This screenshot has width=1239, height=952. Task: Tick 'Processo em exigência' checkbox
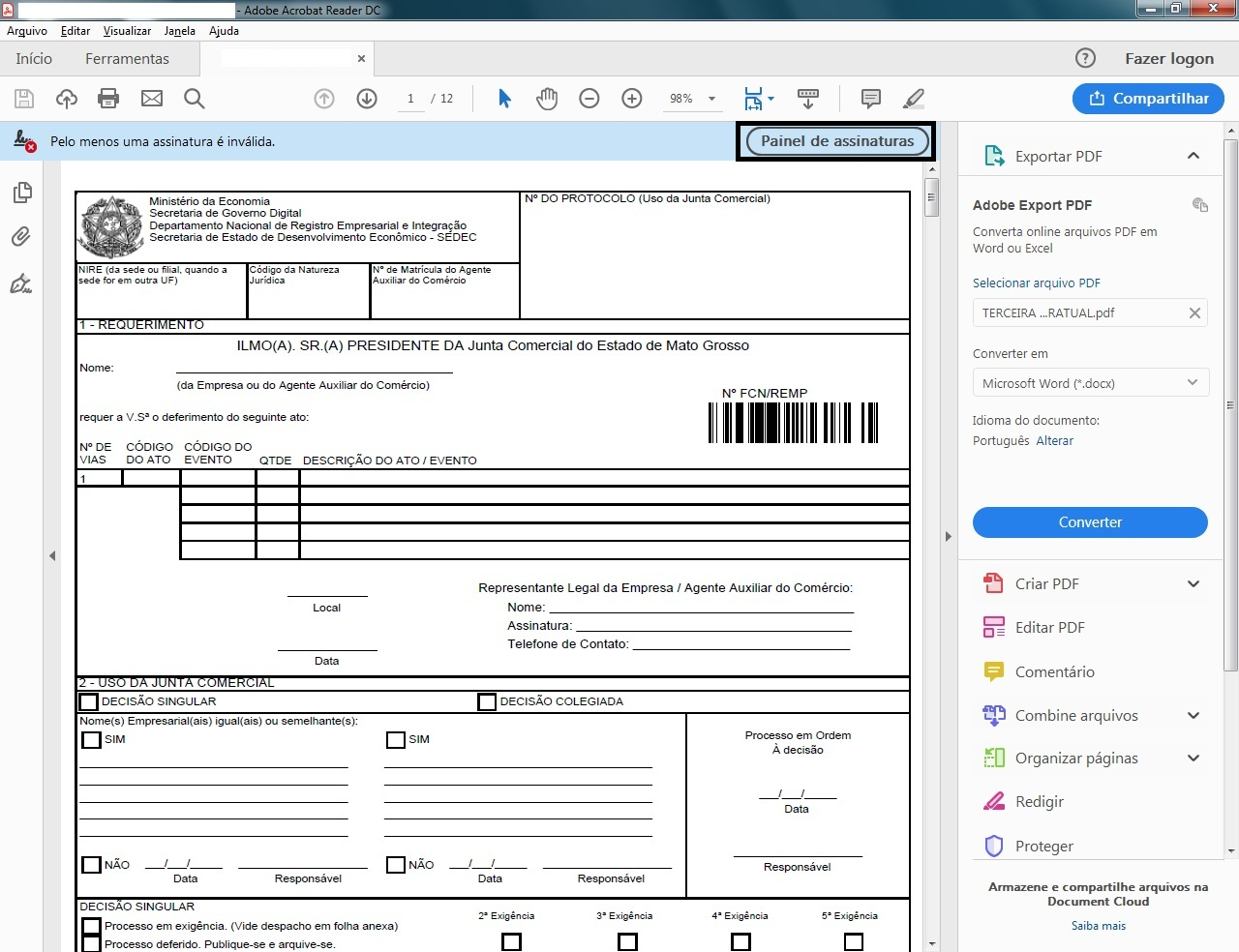click(91, 926)
